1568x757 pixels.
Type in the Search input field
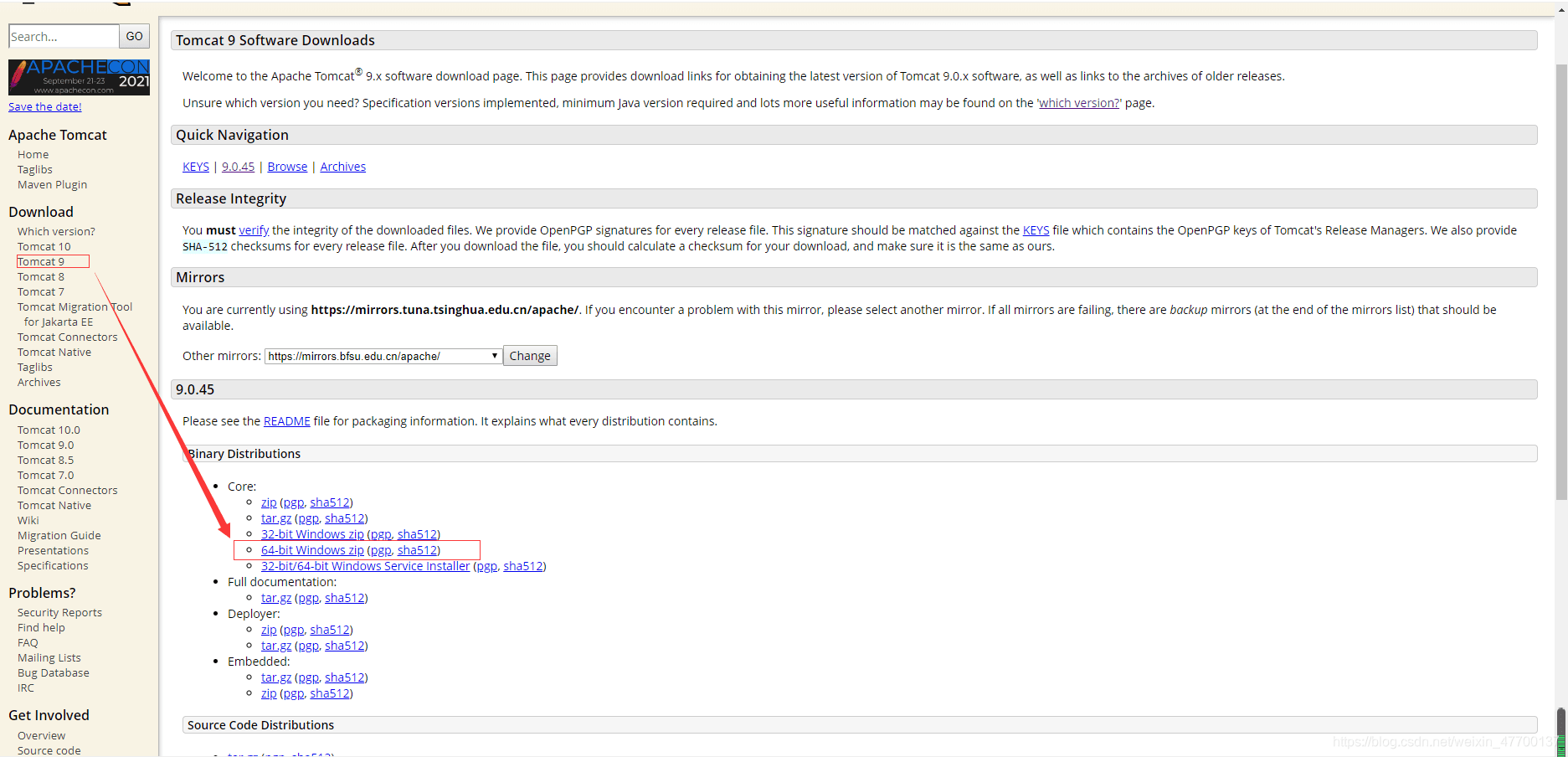pyautogui.click(x=63, y=36)
